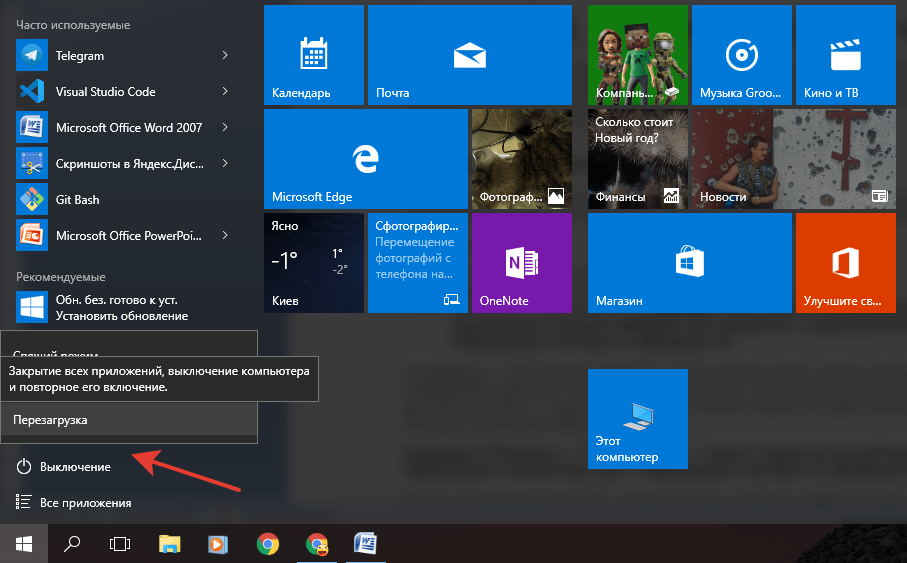Screen dimensions: 907x563
Task: Open the Киев weather tile
Action: tap(314, 263)
